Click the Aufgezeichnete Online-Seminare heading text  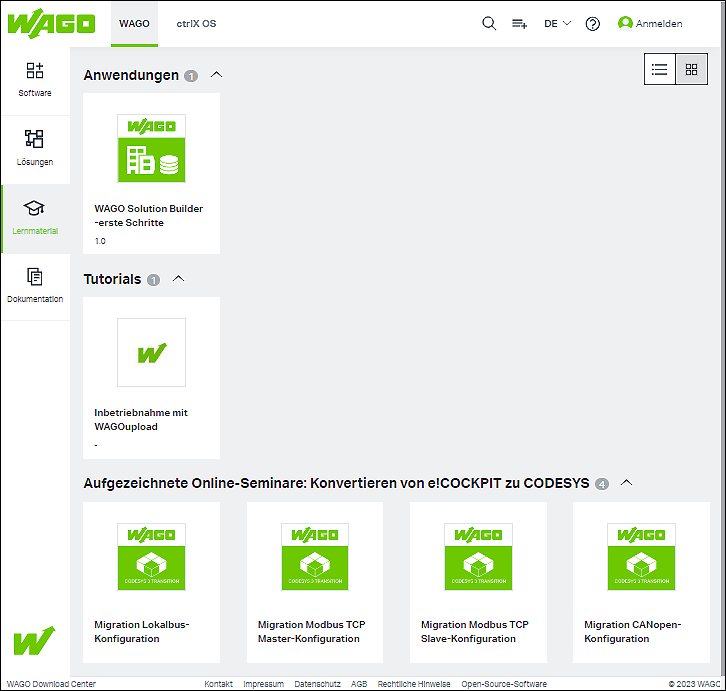[x=336, y=483]
